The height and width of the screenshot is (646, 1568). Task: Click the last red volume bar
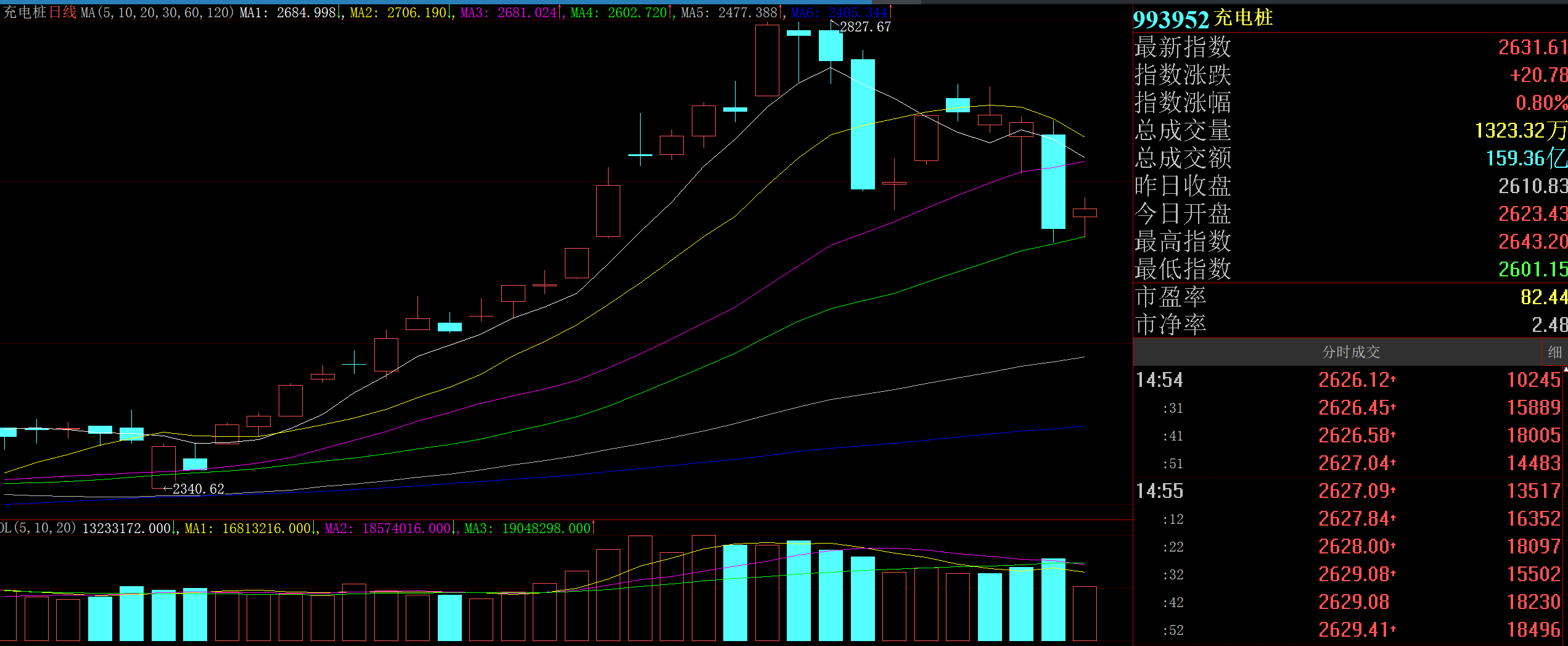coord(1085,613)
